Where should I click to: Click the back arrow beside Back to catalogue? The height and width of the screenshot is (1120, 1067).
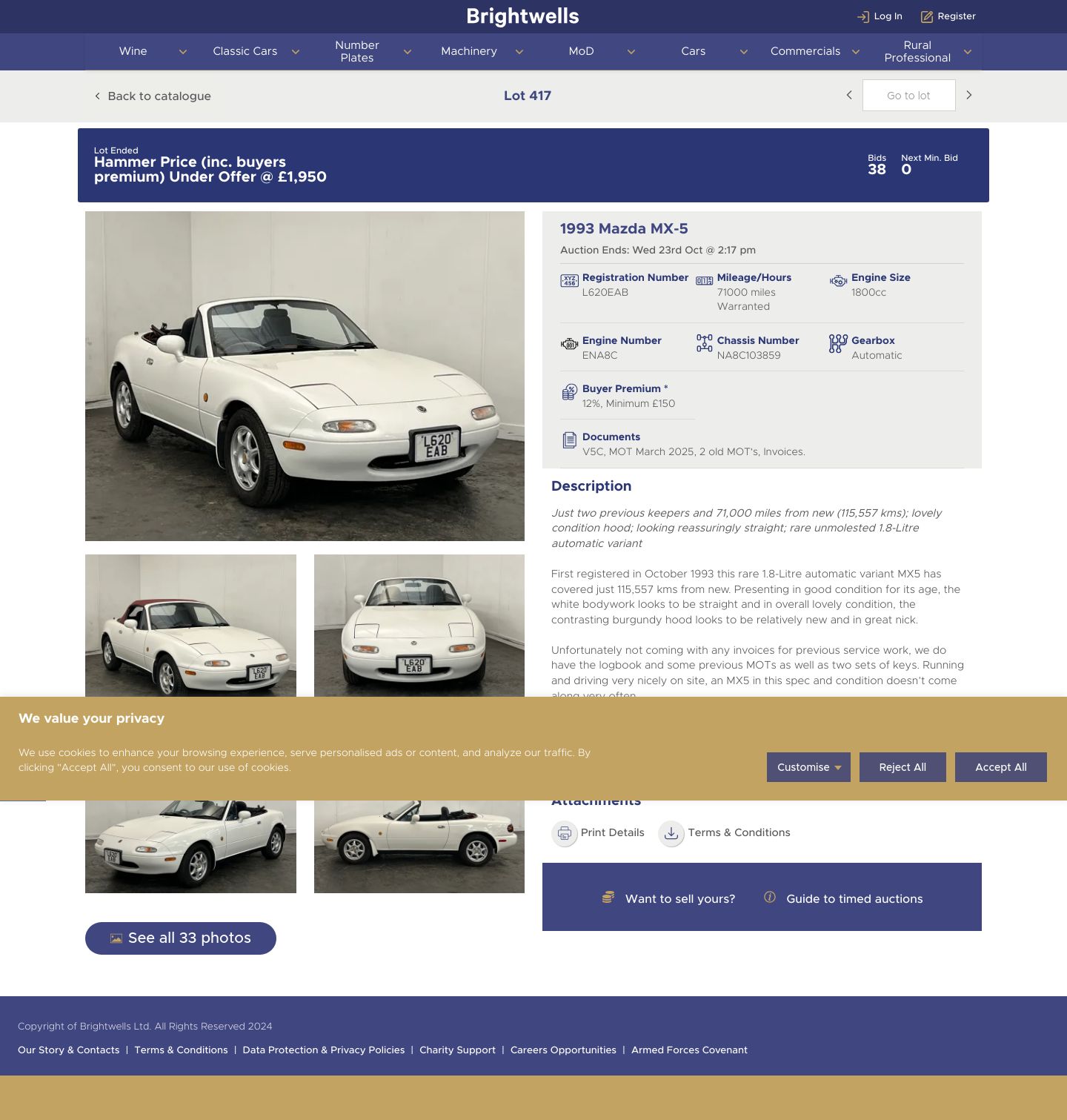(97, 96)
